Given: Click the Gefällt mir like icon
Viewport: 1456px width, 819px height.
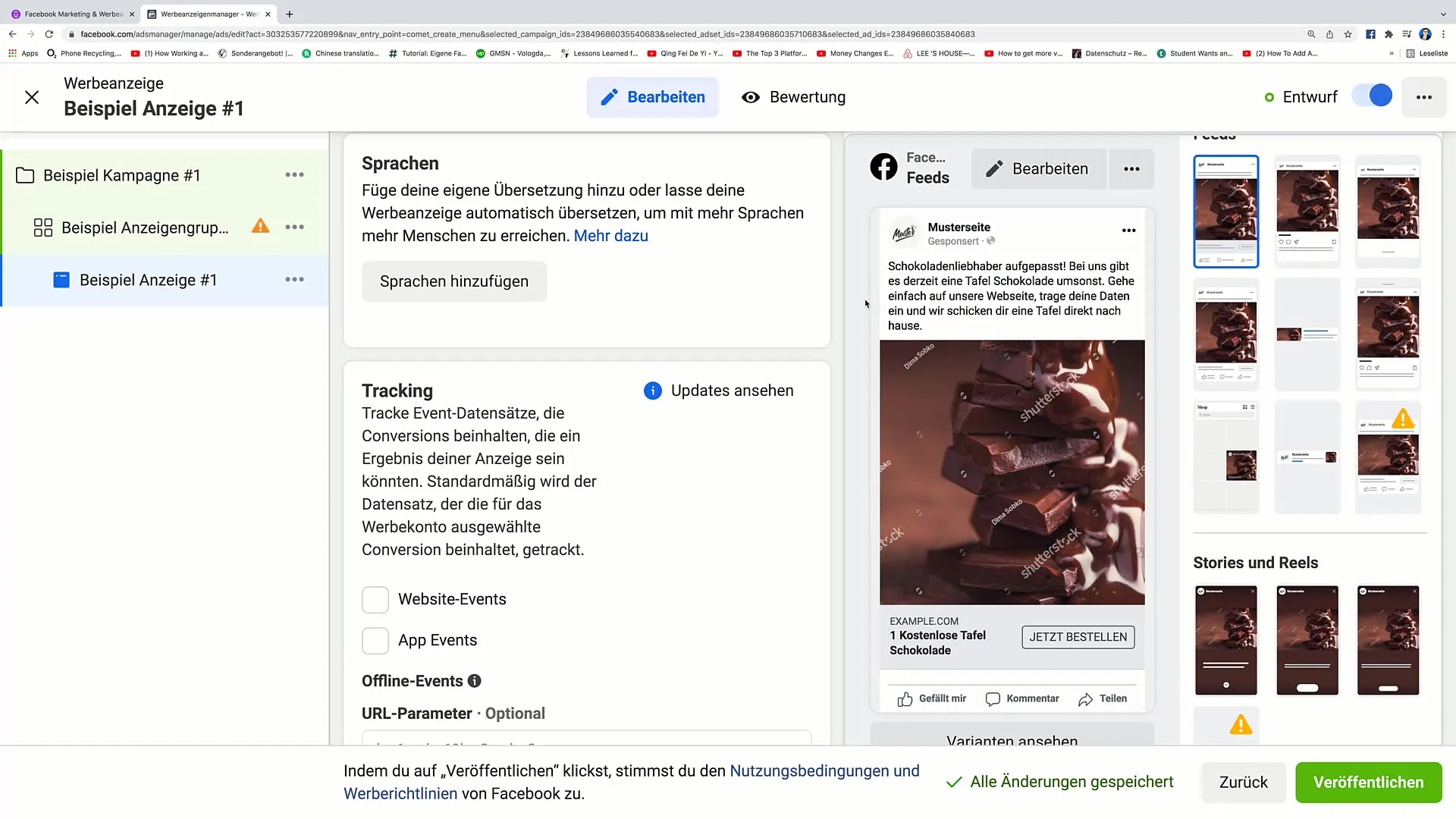Looking at the screenshot, I should (905, 699).
